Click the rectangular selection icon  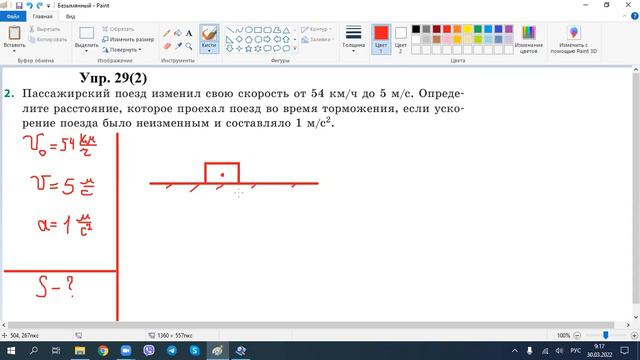pos(87,33)
